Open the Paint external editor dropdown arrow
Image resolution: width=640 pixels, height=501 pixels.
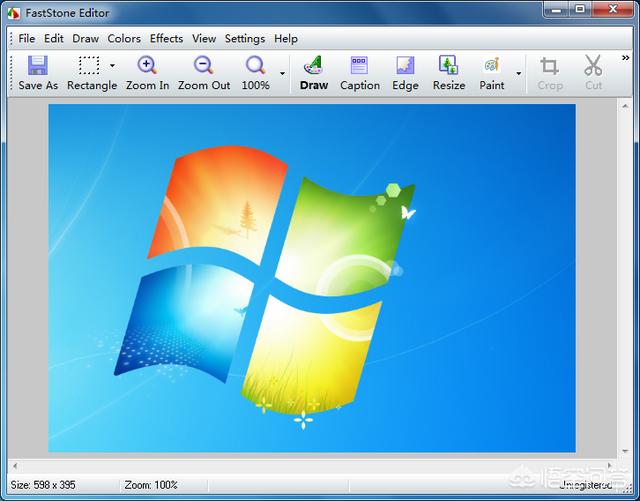519,73
